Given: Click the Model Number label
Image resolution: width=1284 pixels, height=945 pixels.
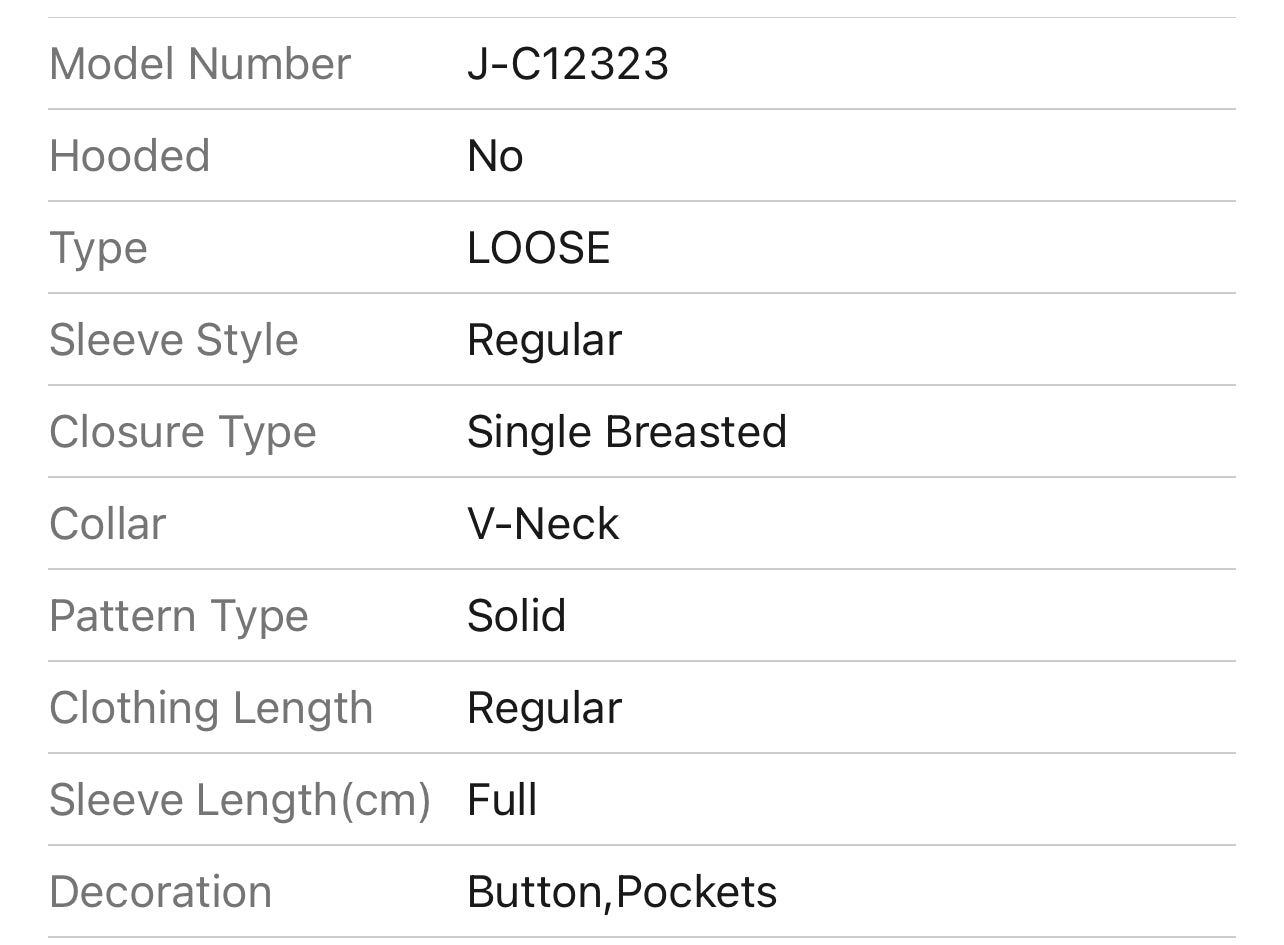Looking at the screenshot, I should click(200, 64).
